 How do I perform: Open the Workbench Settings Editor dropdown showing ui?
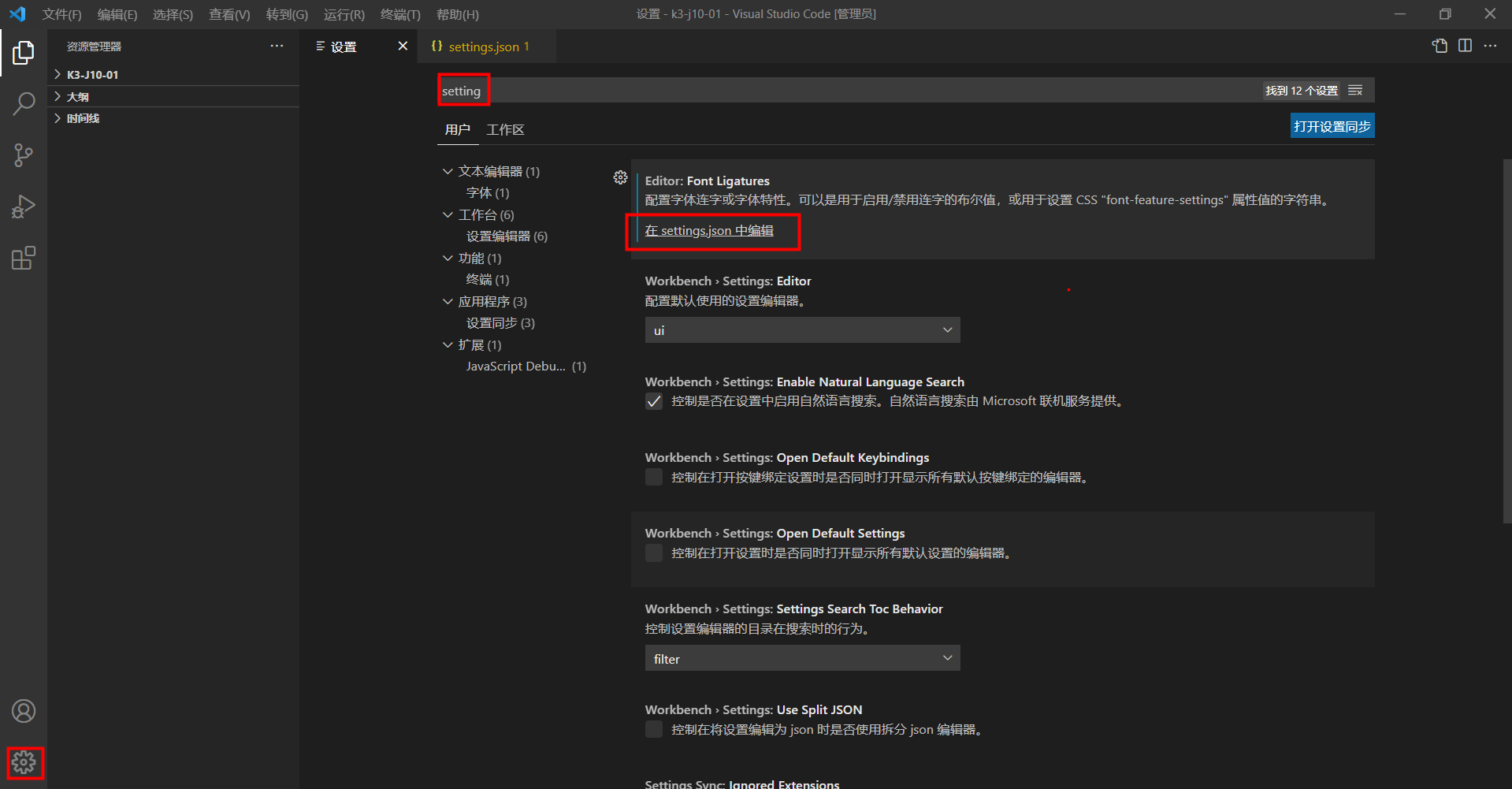point(801,329)
